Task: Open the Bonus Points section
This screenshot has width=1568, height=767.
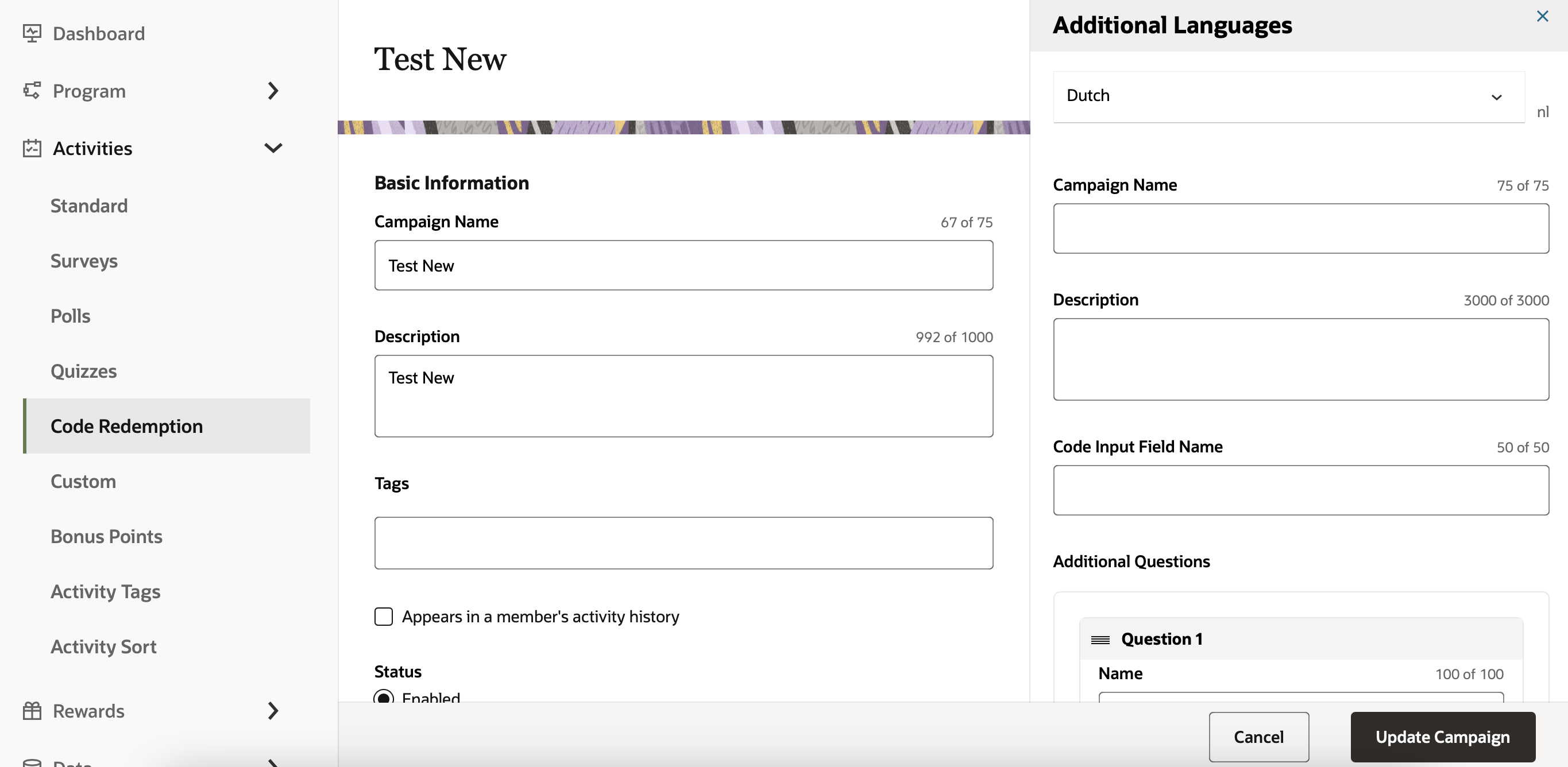Action: (x=106, y=536)
